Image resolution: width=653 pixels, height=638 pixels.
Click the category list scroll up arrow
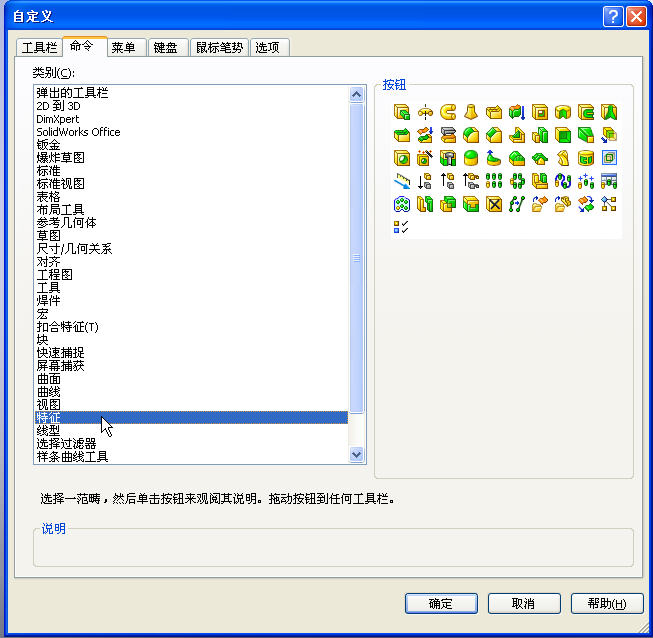pyautogui.click(x=356, y=95)
